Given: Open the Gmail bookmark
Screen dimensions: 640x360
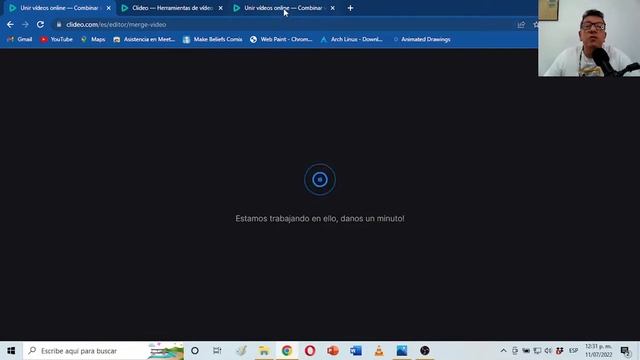Looking at the screenshot, I should point(20,40).
